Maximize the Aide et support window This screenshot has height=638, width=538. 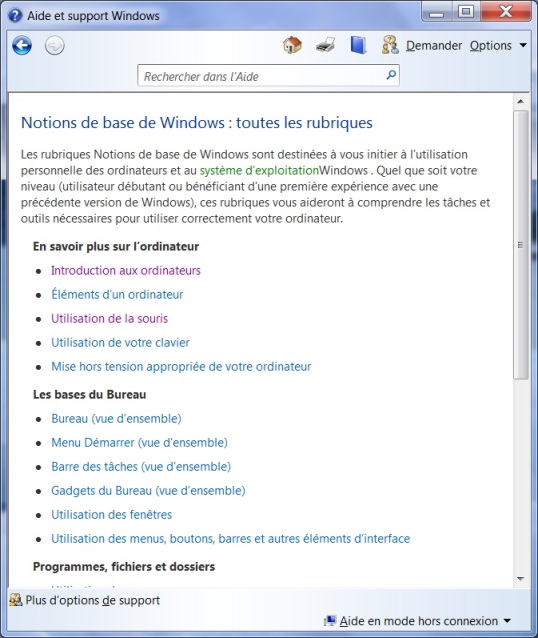tap(465, 11)
